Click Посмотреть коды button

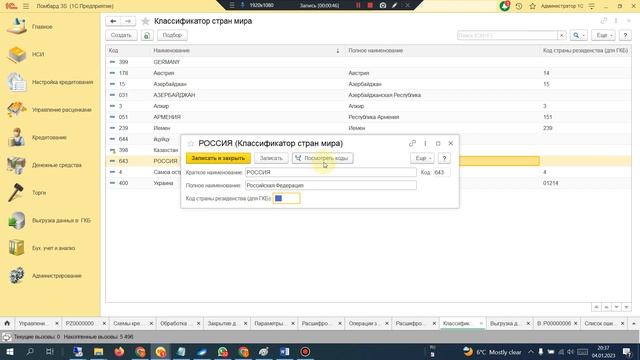[322, 158]
